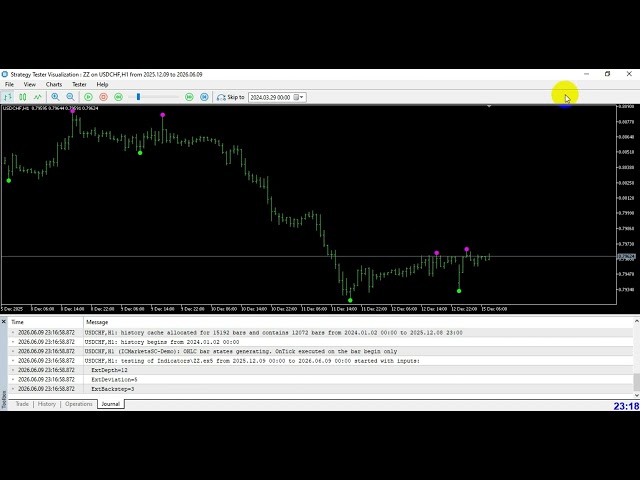The width and height of the screenshot is (640, 480).
Task: Click the blue skip-to-end button
Action: (204, 97)
